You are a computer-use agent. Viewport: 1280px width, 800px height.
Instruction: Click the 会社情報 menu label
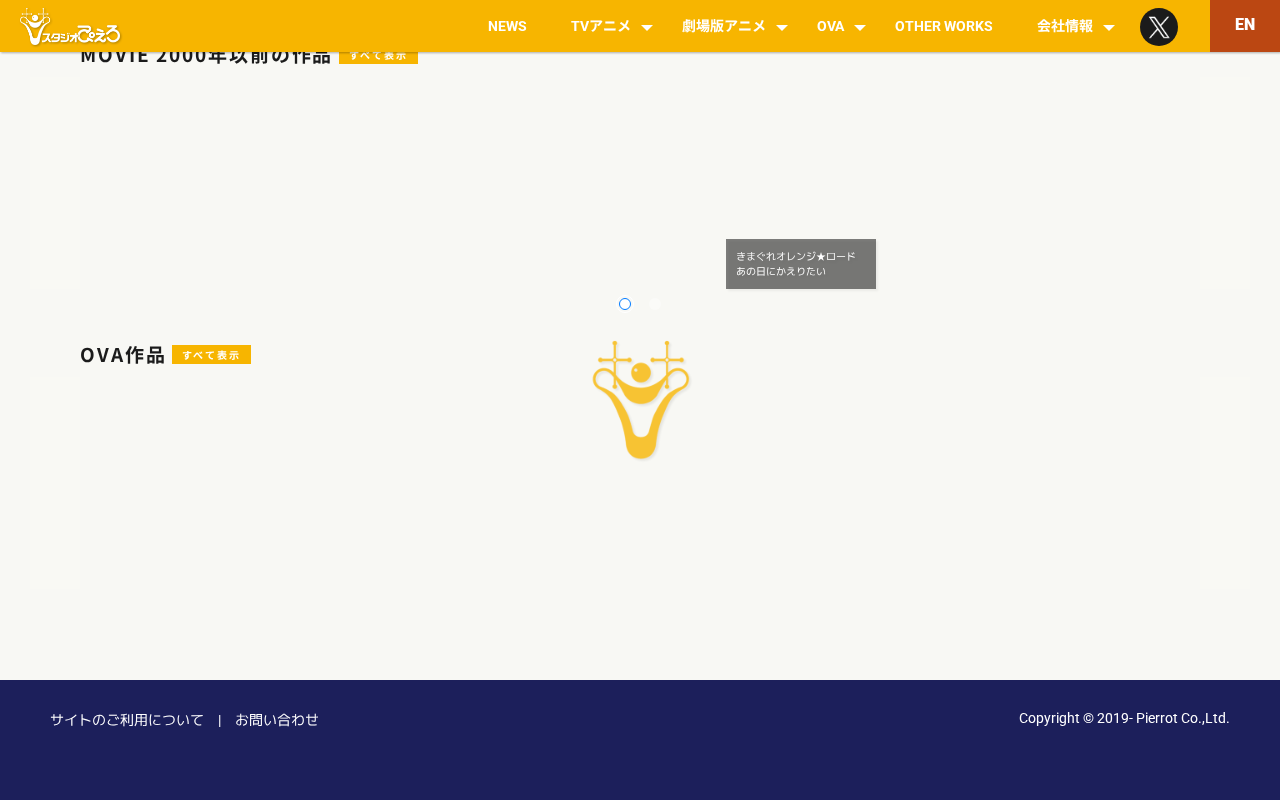pyautogui.click(x=1065, y=26)
